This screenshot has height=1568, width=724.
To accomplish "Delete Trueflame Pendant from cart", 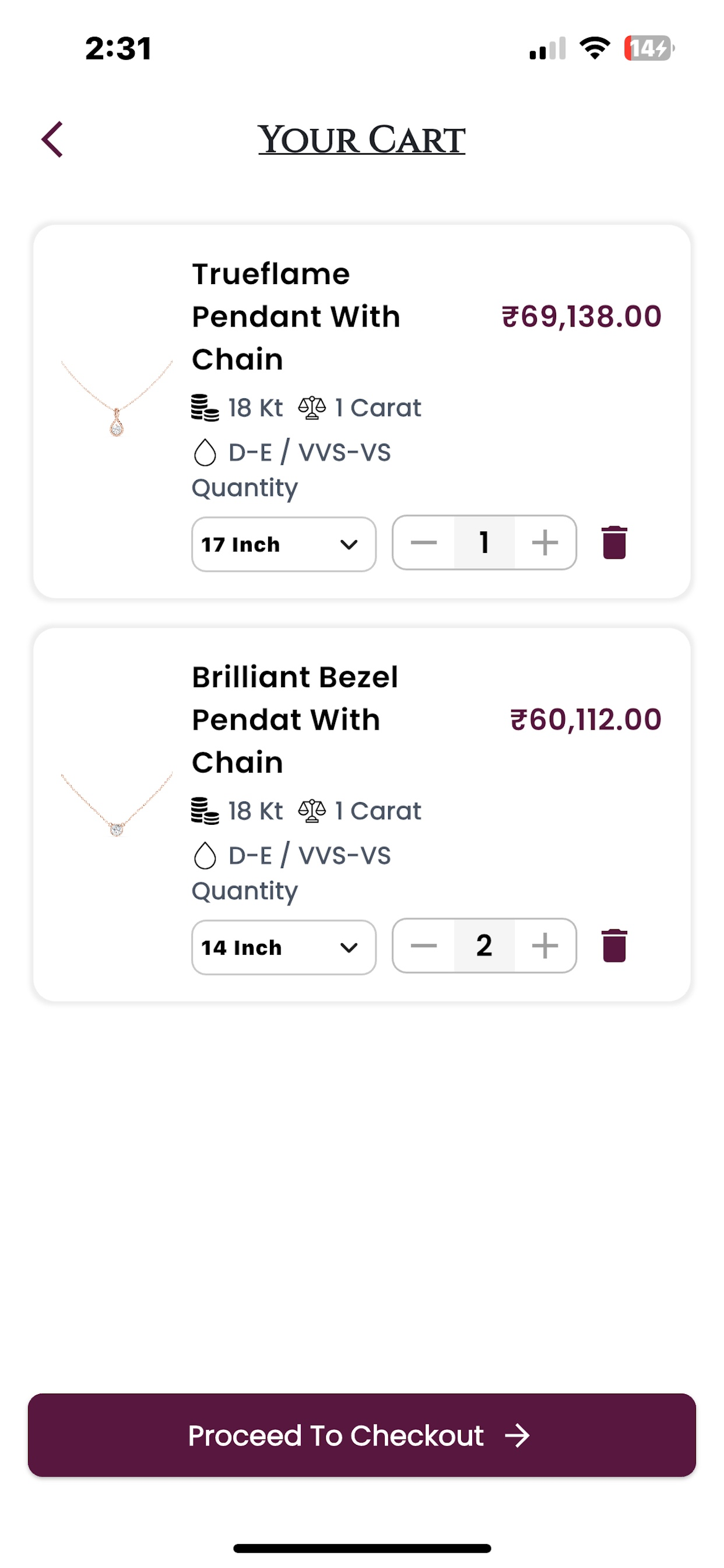I will (x=614, y=542).
